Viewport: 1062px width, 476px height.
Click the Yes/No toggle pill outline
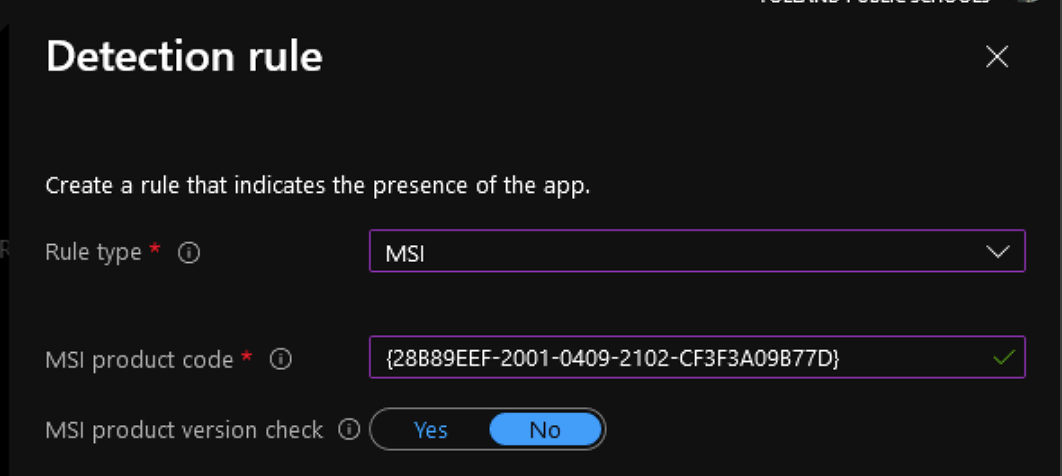[488, 429]
